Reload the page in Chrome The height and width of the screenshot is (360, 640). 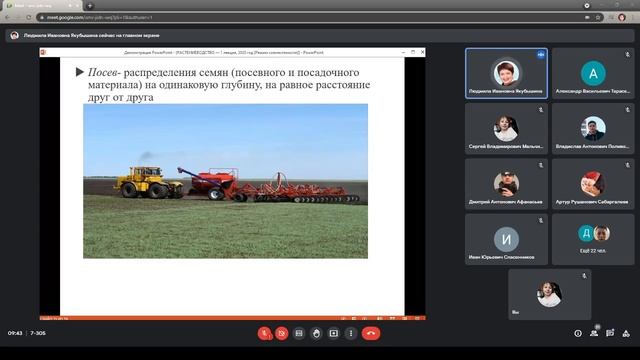(x=28, y=18)
